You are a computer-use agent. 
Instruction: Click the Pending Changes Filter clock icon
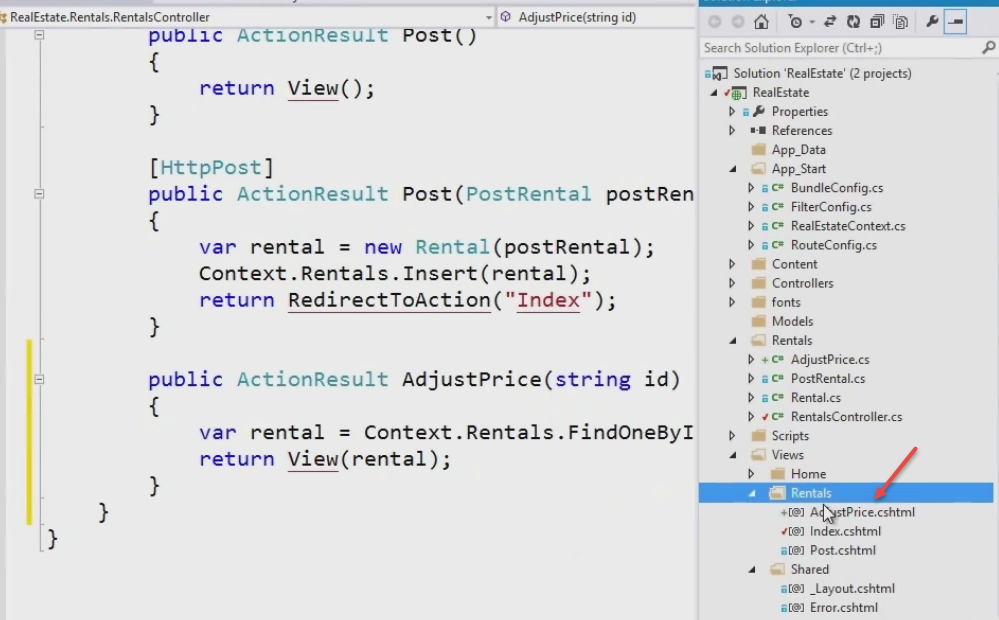pyautogui.click(x=795, y=22)
